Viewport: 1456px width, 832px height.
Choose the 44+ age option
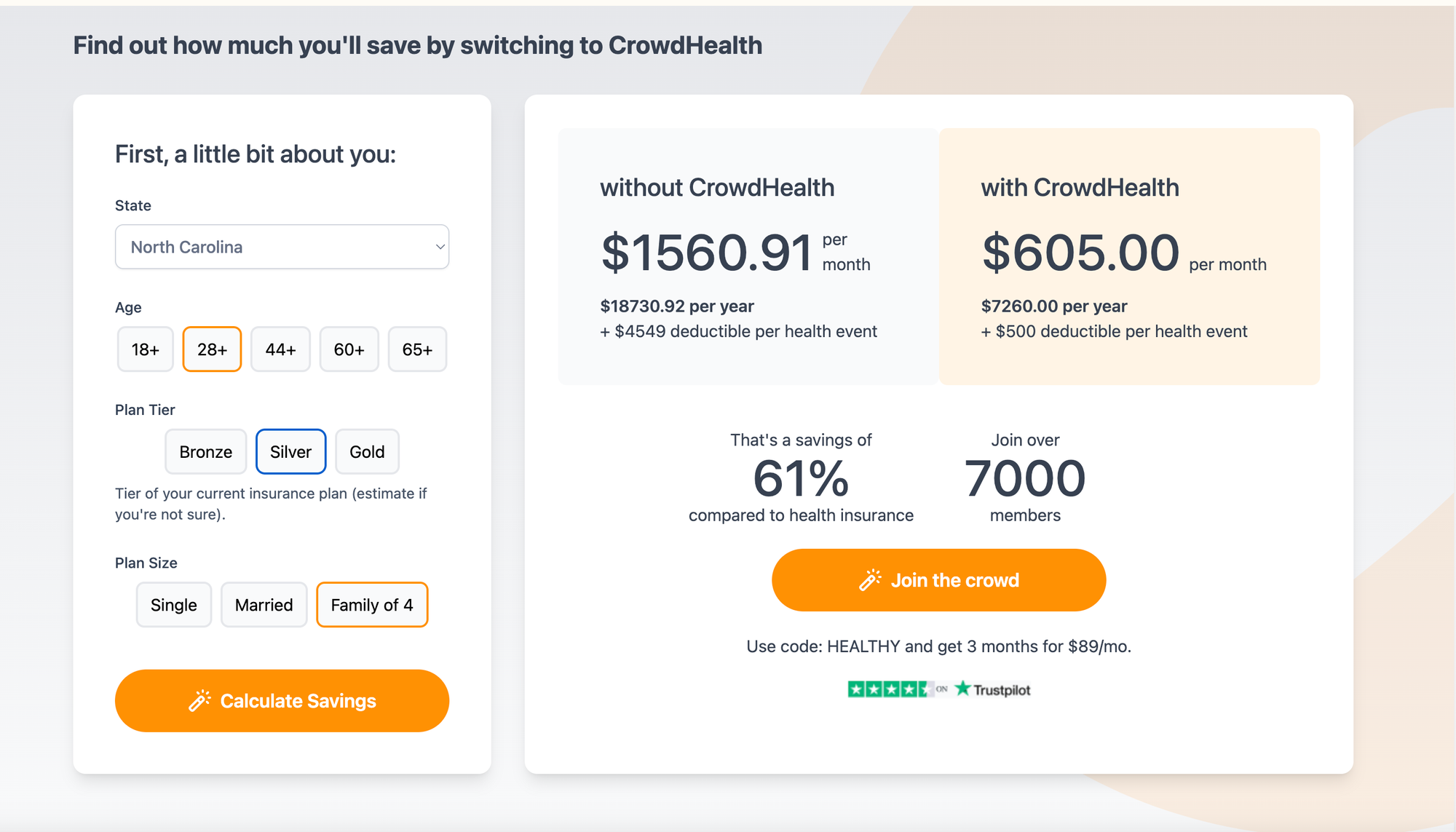pos(280,349)
